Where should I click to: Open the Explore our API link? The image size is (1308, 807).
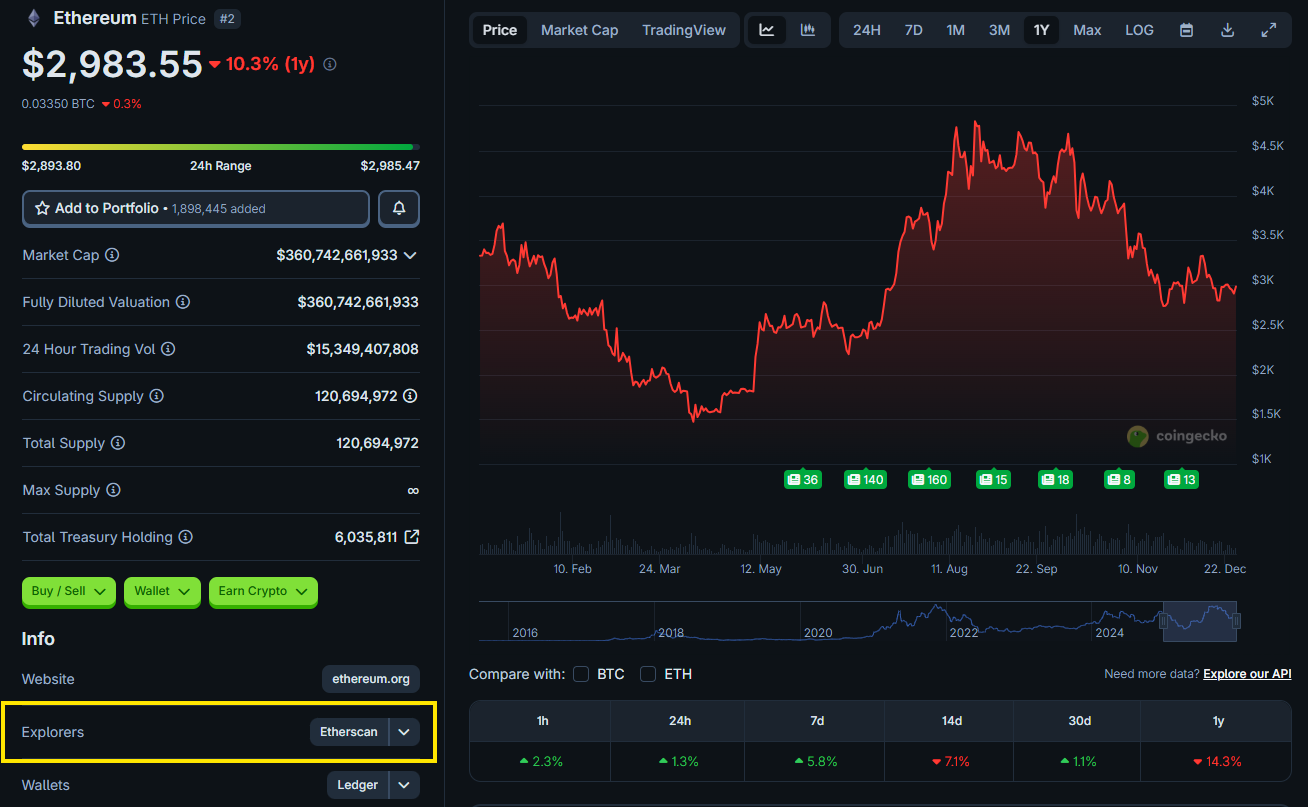point(1247,674)
